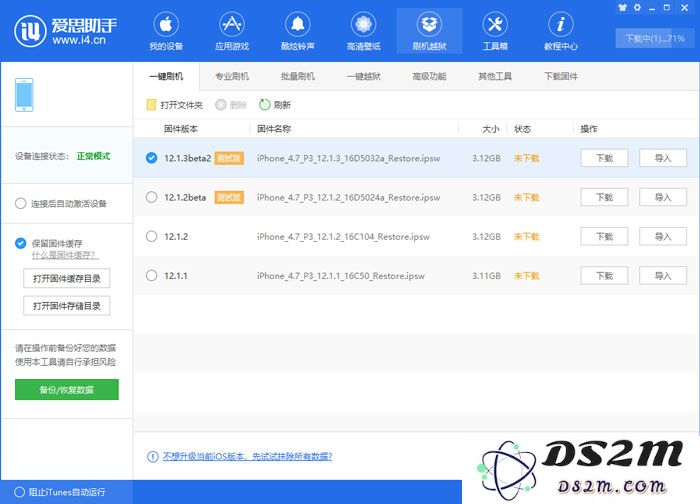Screen dimensions: 700x504
Task: Open 高清壁纸 wallpapers section
Action: [363, 31]
